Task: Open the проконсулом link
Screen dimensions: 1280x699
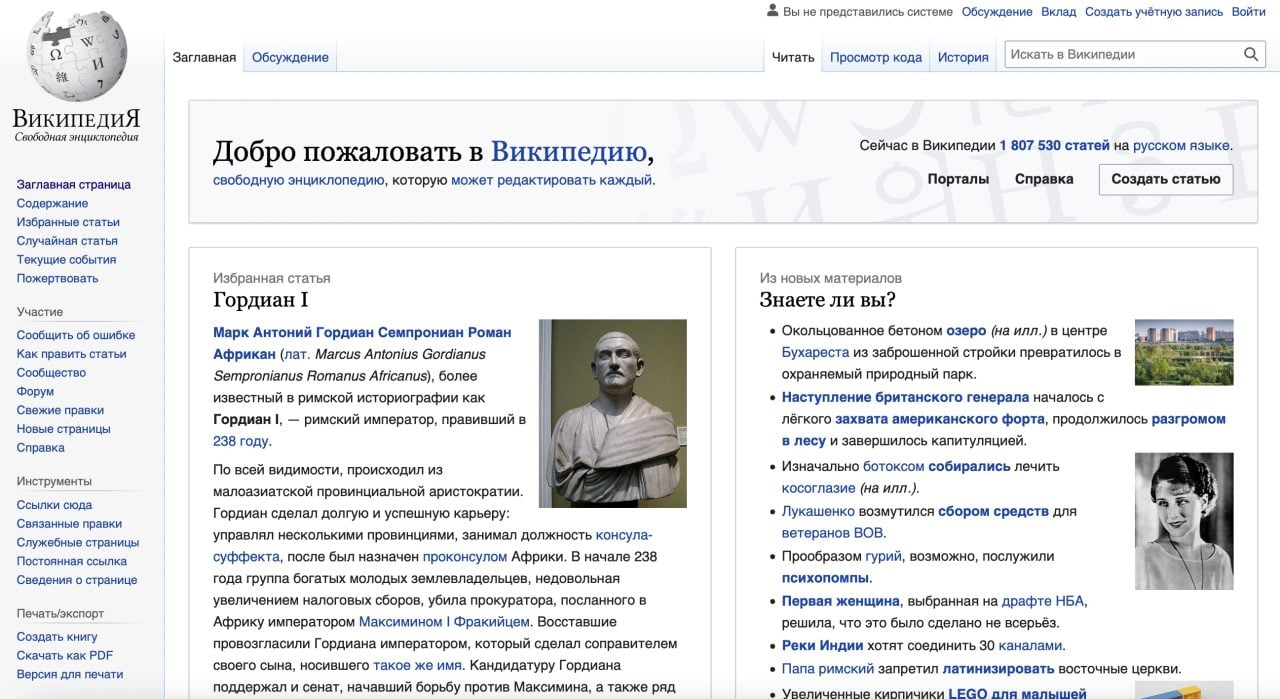Action: pyautogui.click(x=464, y=557)
